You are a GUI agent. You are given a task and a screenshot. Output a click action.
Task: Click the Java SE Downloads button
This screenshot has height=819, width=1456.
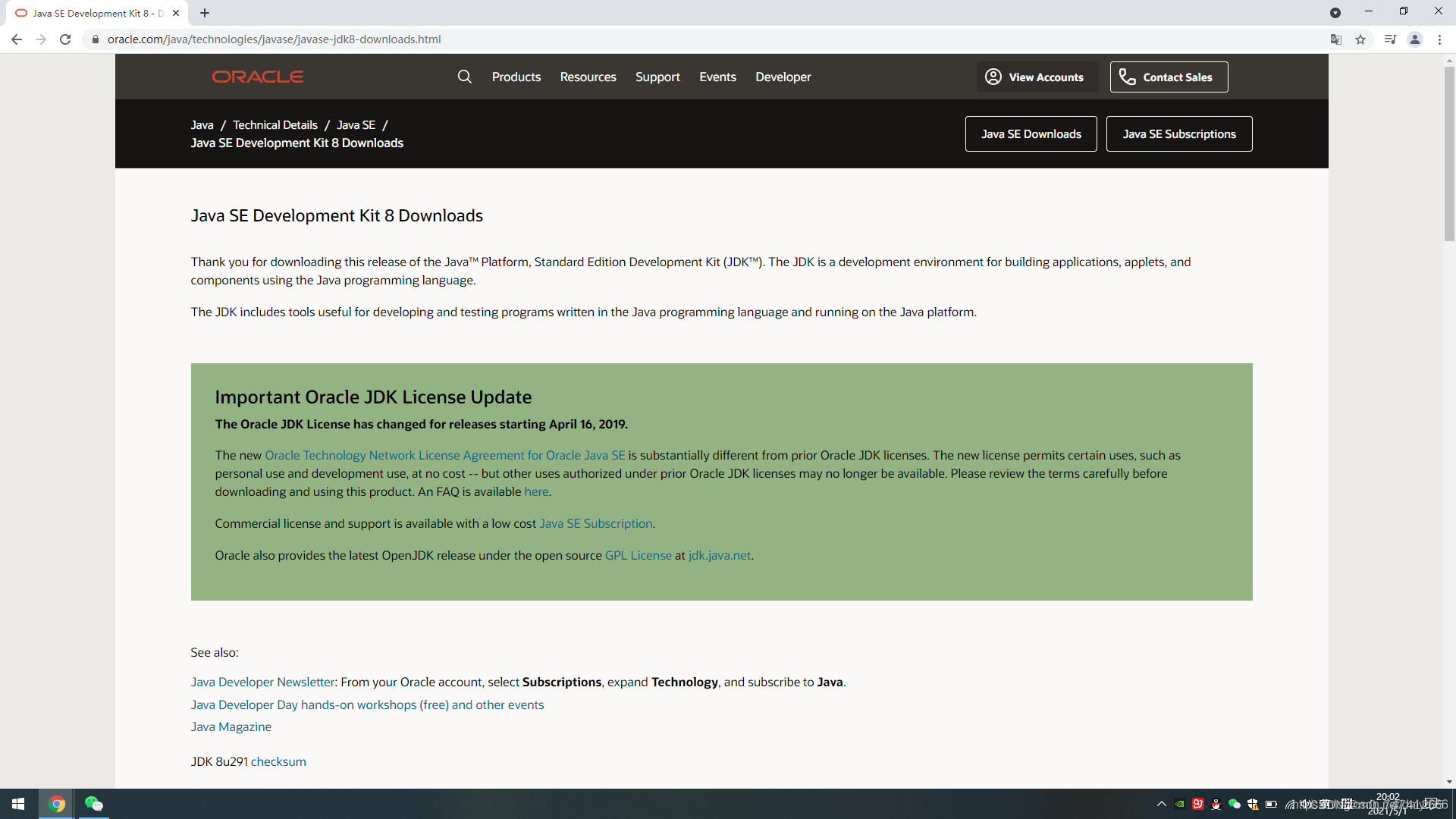[1031, 133]
